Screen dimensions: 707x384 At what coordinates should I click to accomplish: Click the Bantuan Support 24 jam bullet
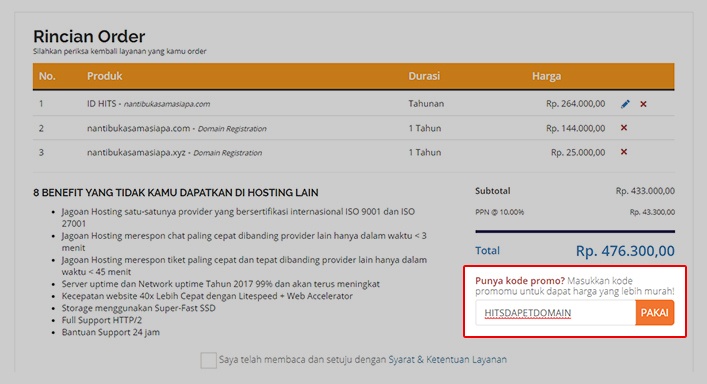click(x=110, y=332)
